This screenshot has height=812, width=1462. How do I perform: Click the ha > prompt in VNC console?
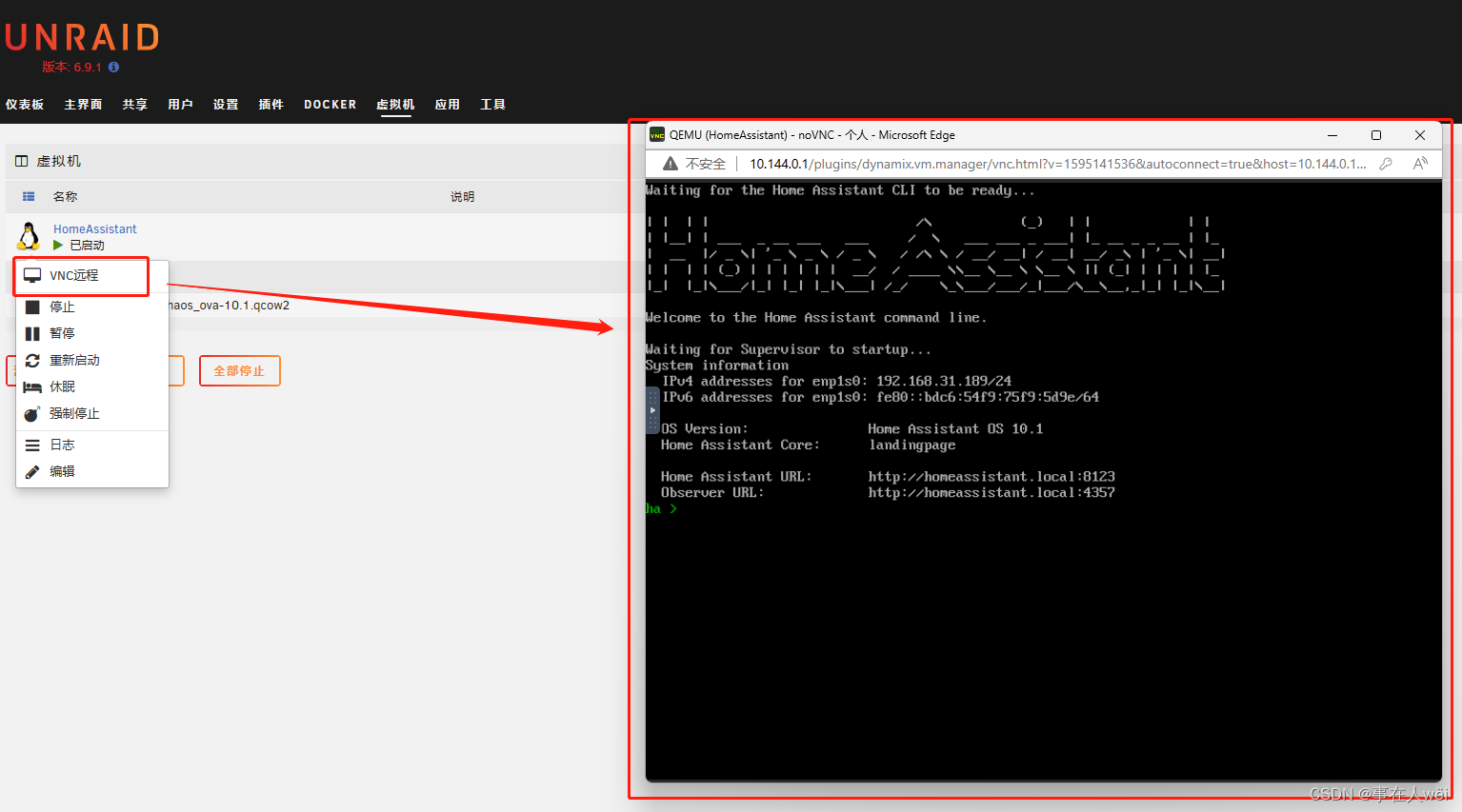coord(661,508)
